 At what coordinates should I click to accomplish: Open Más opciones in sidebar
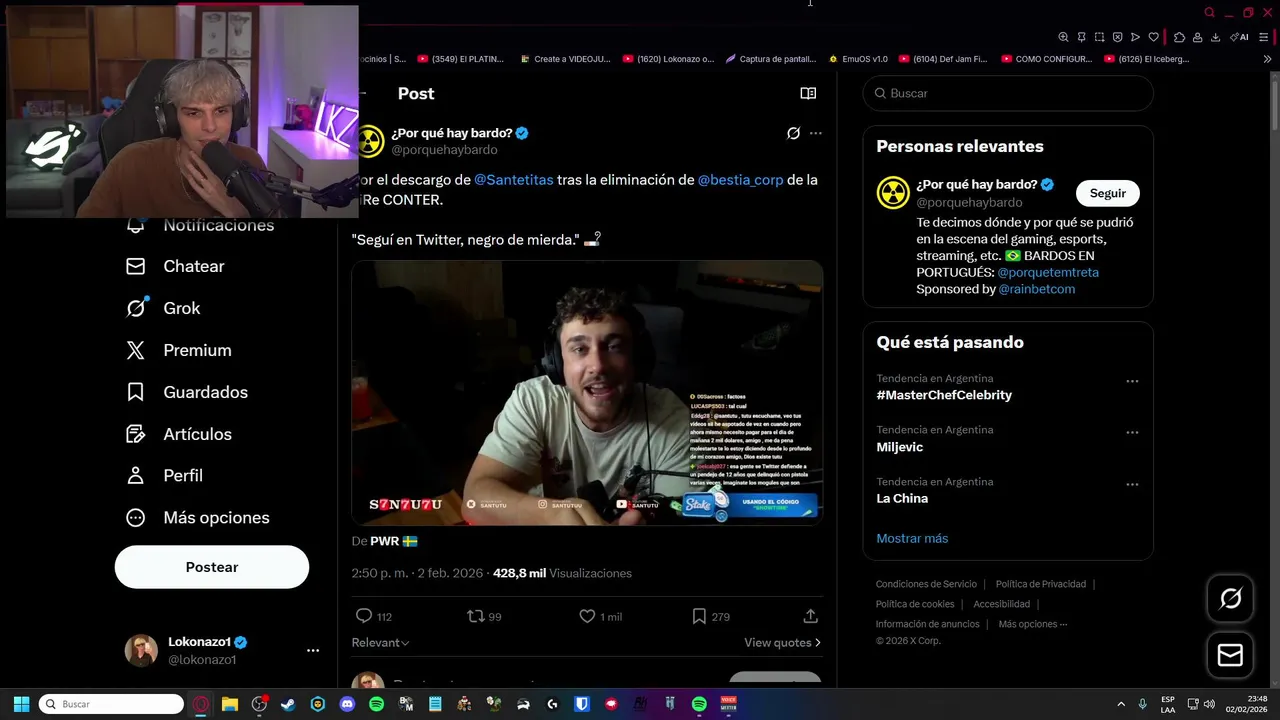197,517
